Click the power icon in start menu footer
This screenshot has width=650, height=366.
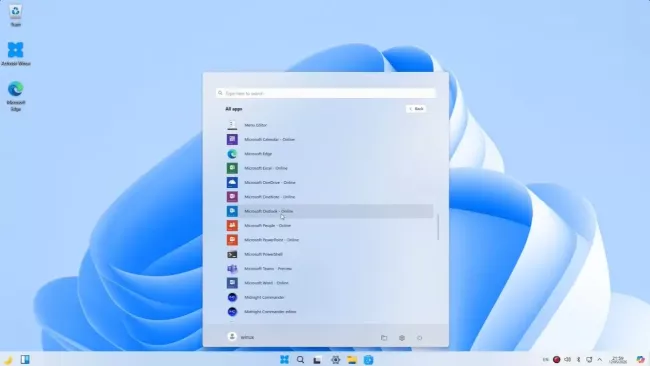click(420, 338)
